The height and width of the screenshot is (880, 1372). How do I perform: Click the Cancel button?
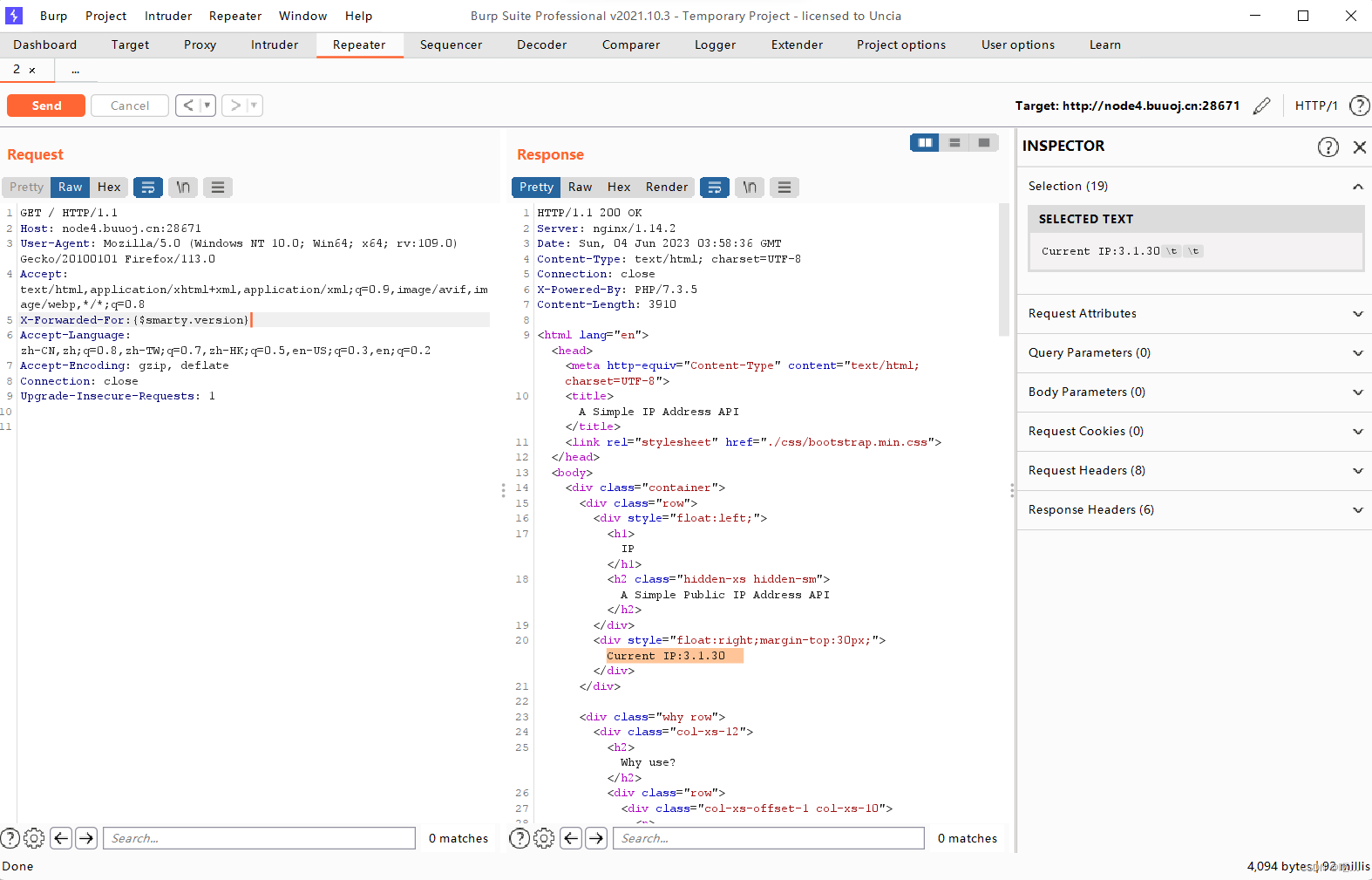click(130, 106)
